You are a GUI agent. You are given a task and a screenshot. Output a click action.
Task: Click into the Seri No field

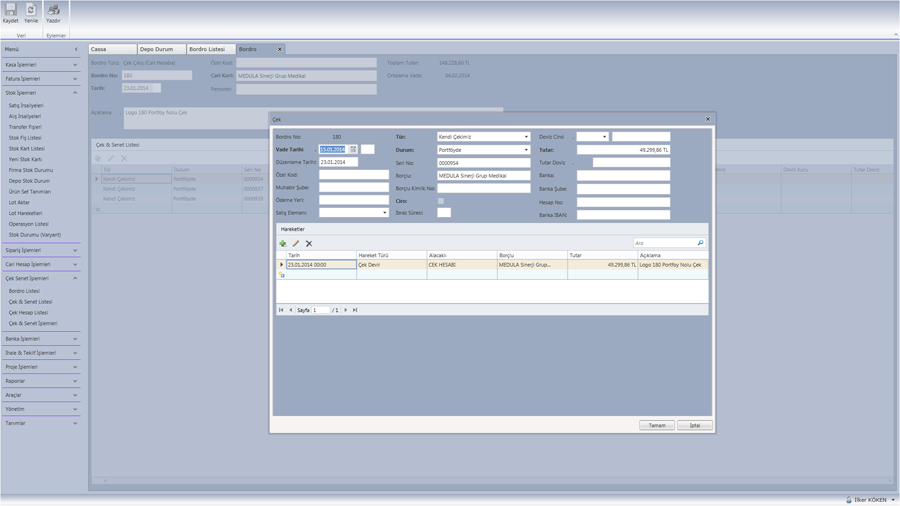(483, 163)
